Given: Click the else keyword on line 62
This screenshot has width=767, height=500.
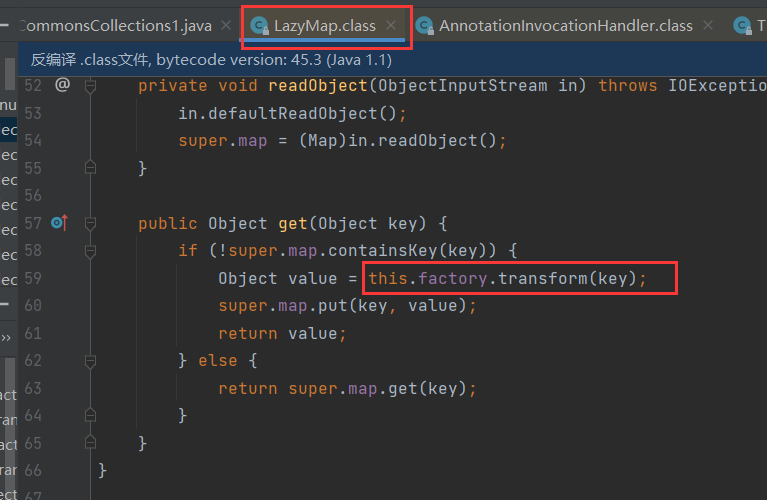Looking at the screenshot, I should (218, 361).
